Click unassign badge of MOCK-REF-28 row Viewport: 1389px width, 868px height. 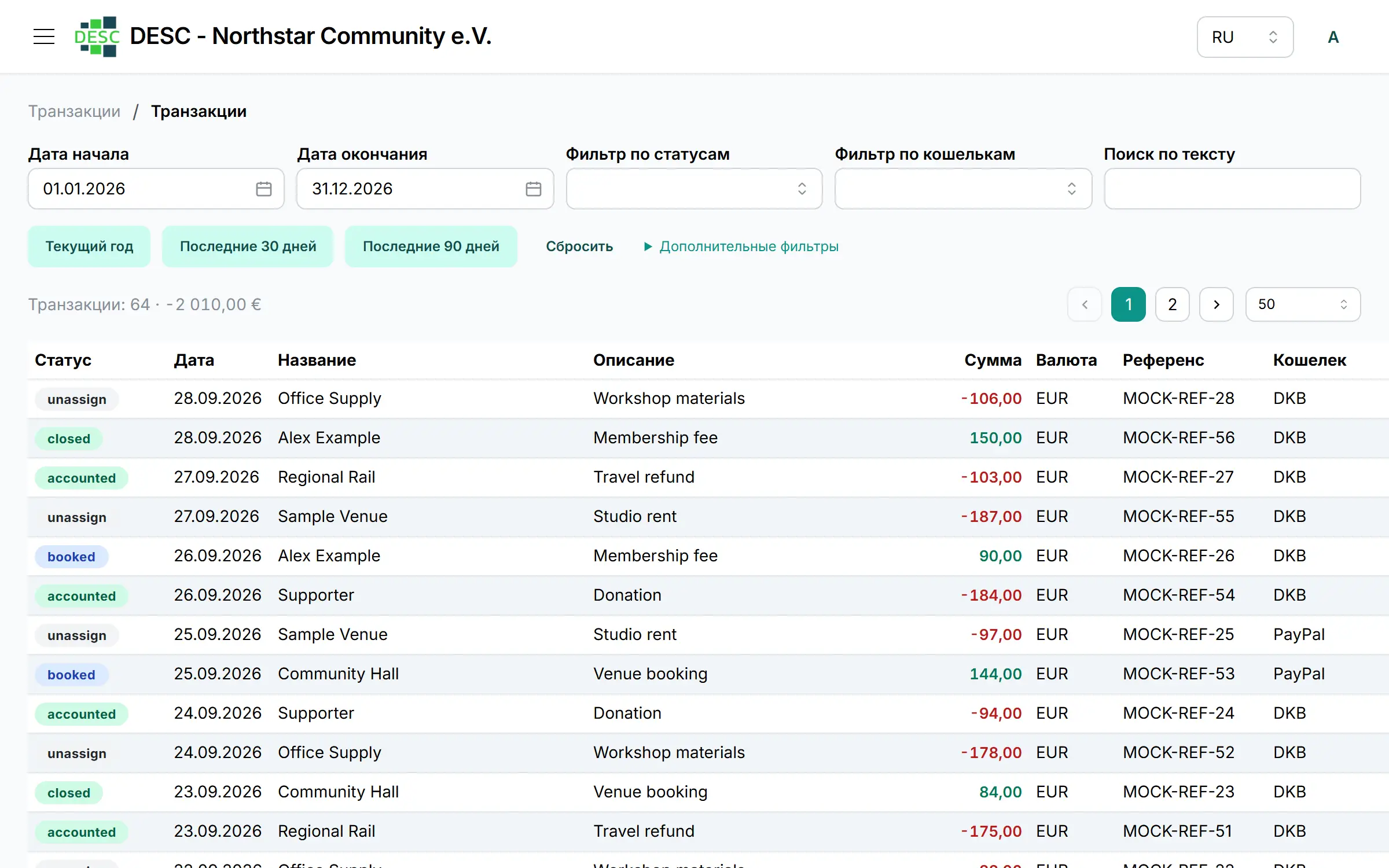tap(77, 399)
